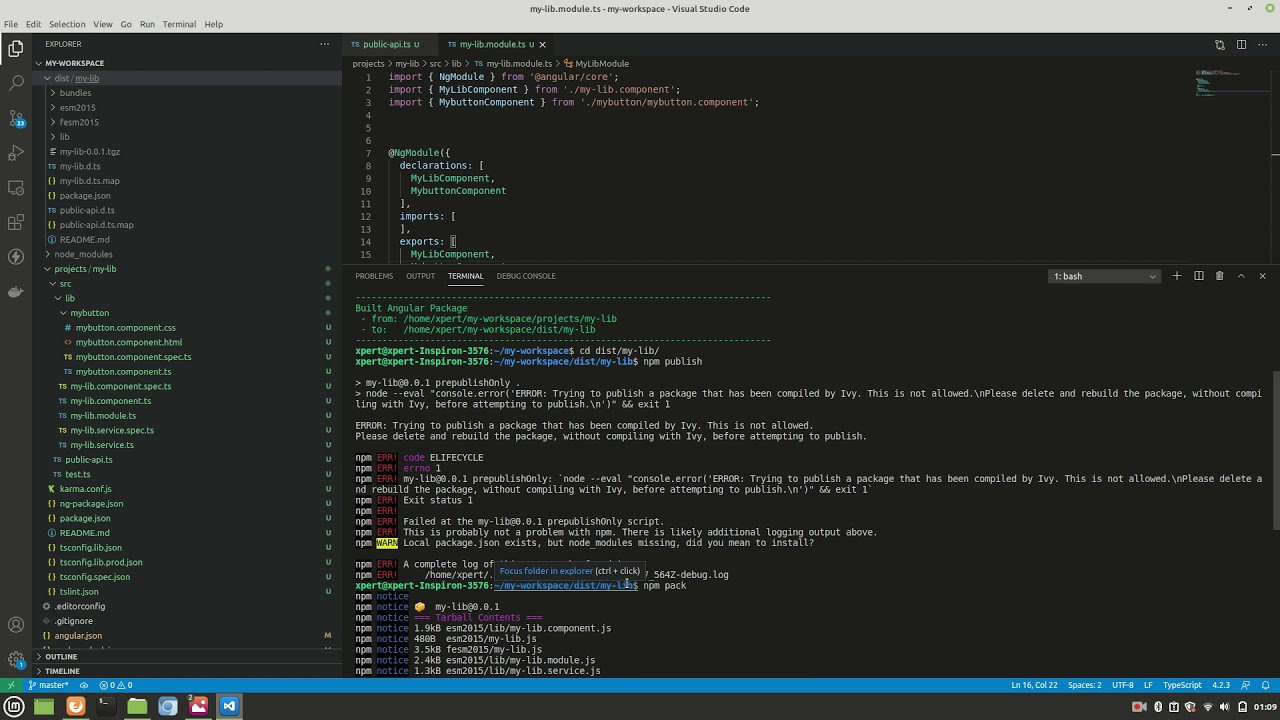
Task: Click Ln 16, Col 22 in status bar
Action: point(1034,685)
